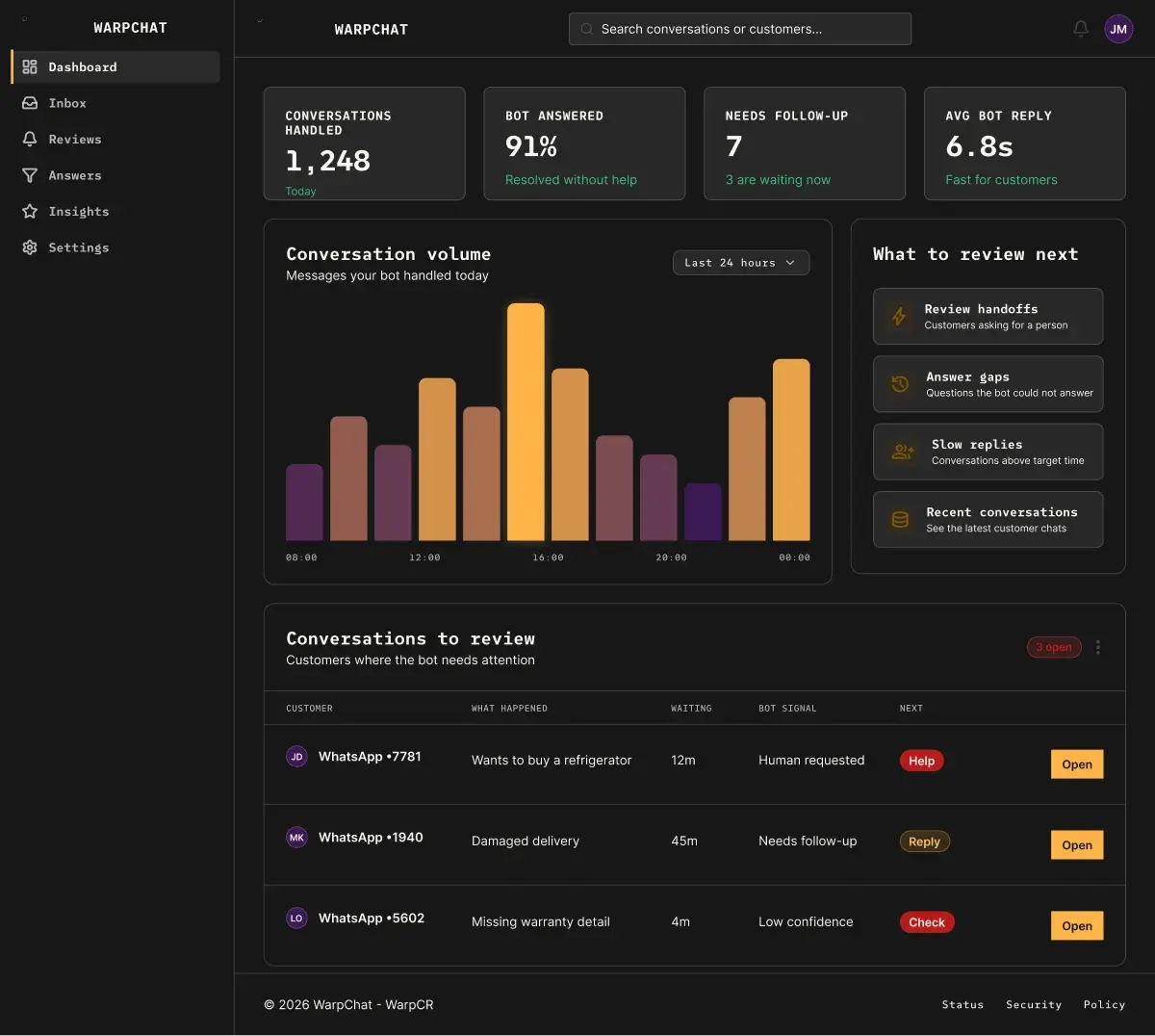
Task: Click the Insights star icon
Action: coord(30,212)
